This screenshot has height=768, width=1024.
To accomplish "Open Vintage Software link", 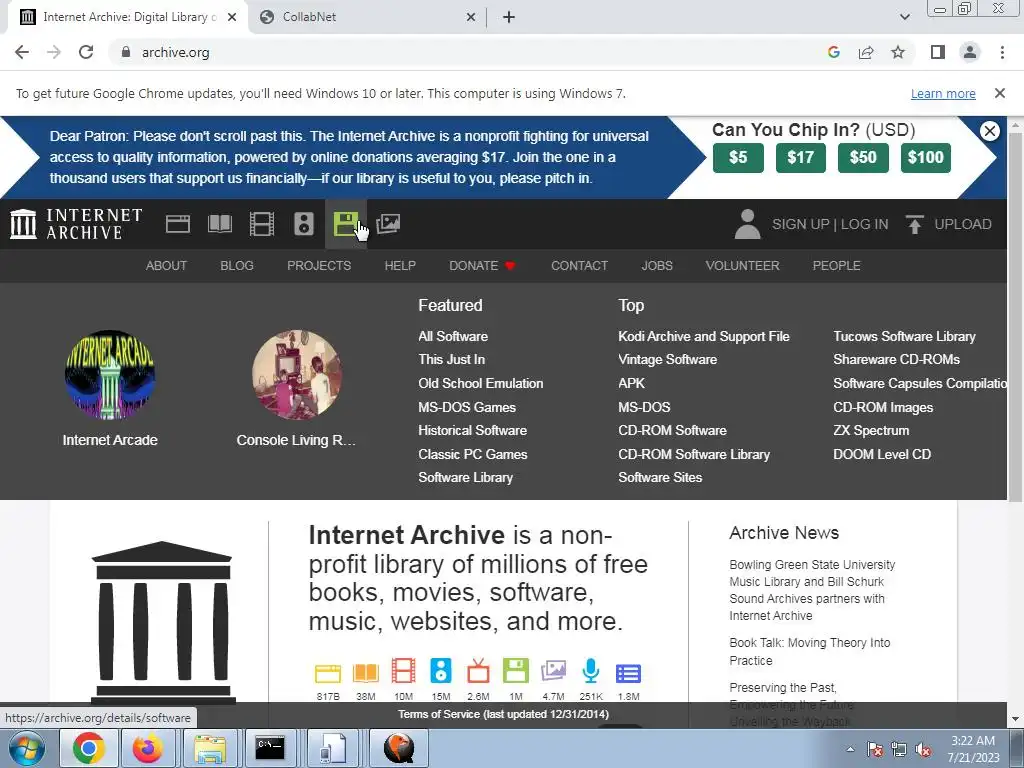I will (667, 360).
